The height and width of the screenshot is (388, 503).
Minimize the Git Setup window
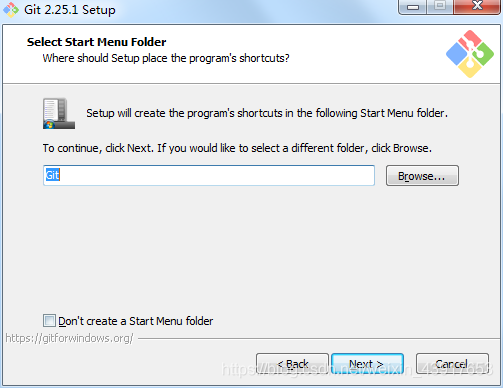click(413, 7)
